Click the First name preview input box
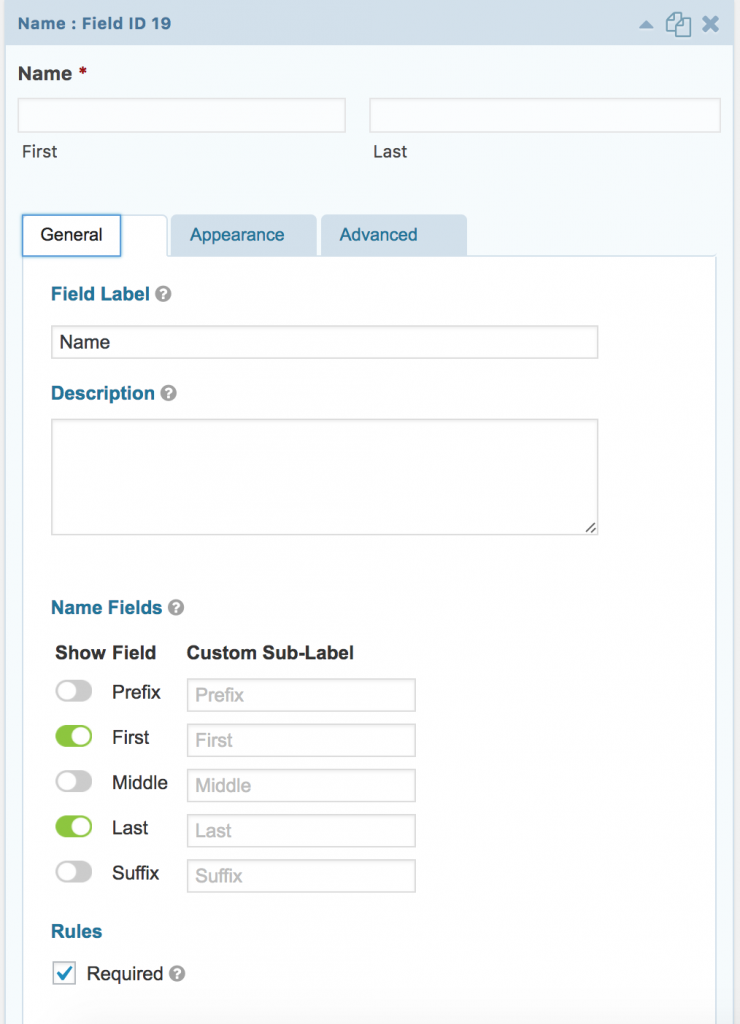Screen dimensions: 740x1024 coord(182,115)
